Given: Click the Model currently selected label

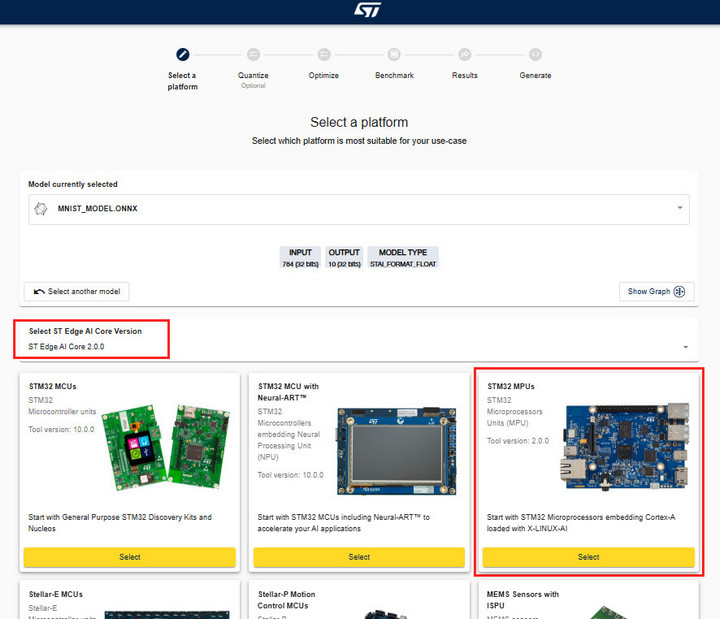Looking at the screenshot, I should [x=73, y=184].
